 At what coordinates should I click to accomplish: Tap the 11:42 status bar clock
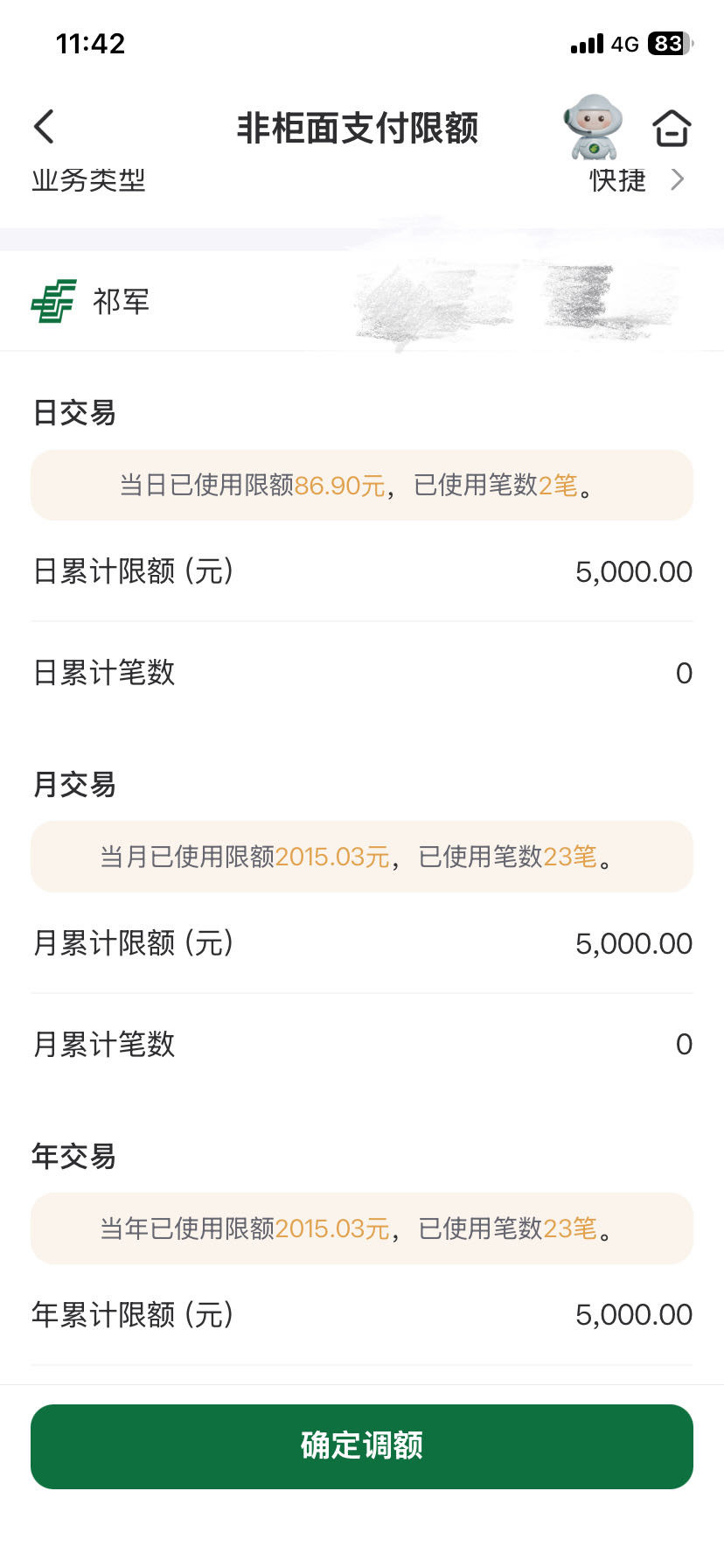tap(90, 44)
